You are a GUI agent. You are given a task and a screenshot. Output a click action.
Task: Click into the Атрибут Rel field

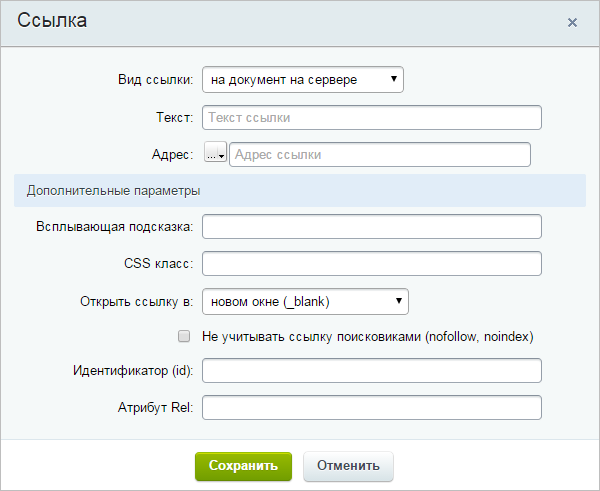[372, 407]
